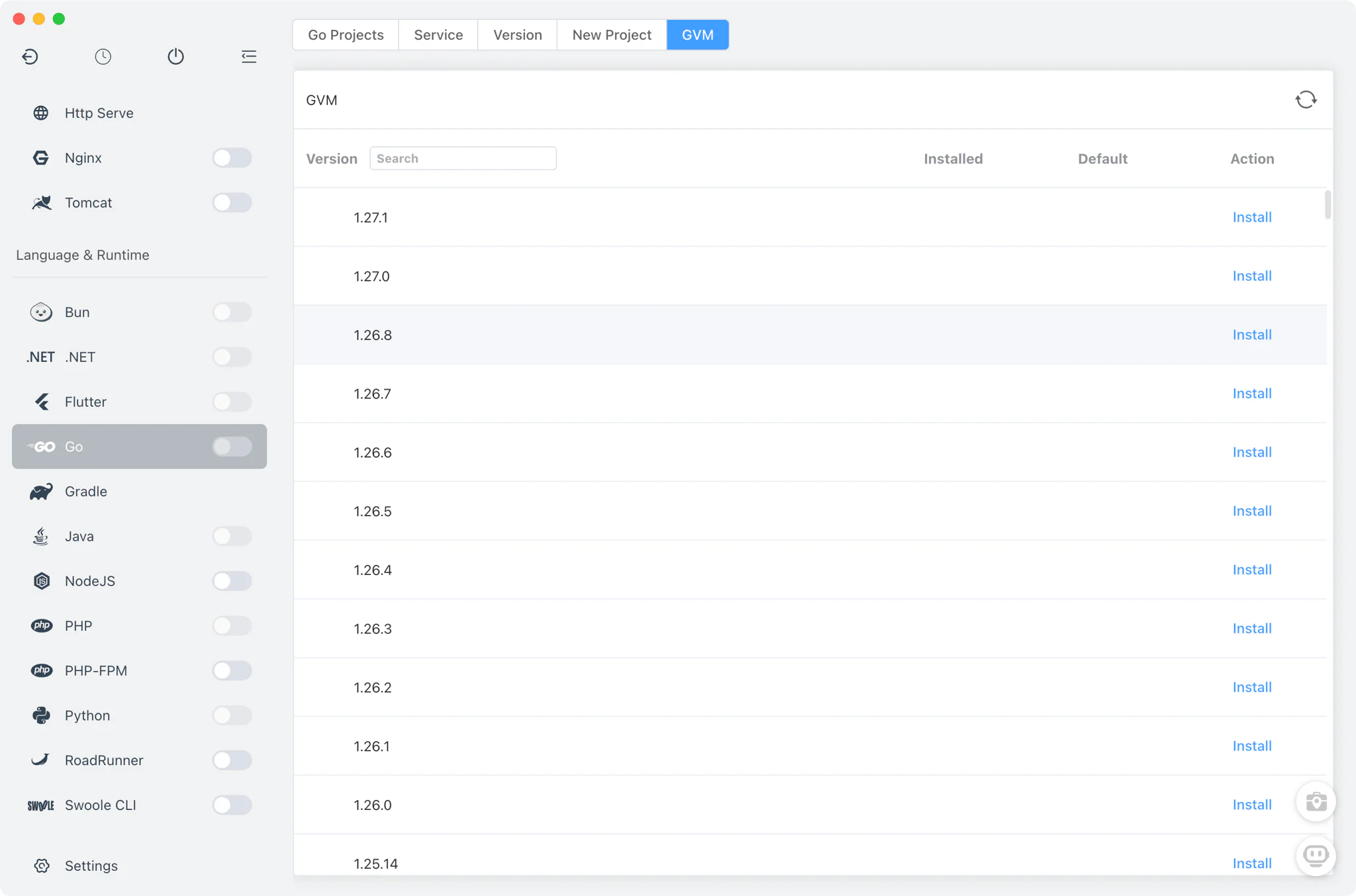This screenshot has width=1356, height=896.
Task: Install Go version 1.27.1
Action: point(1252,217)
